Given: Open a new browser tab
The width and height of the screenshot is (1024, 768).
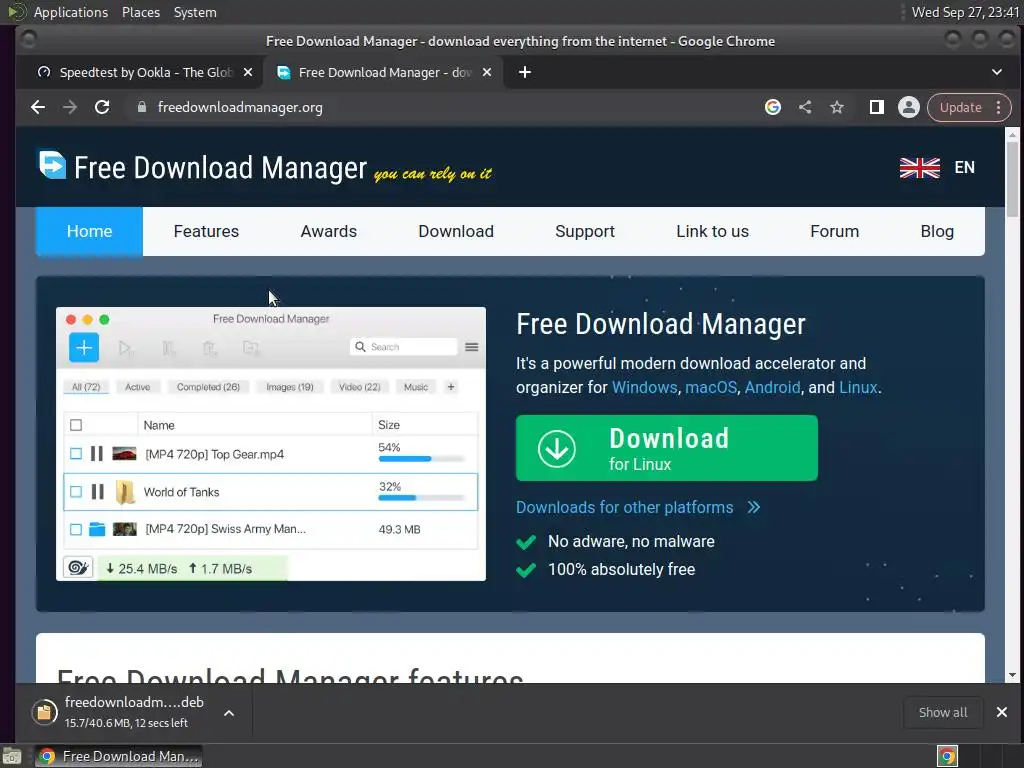Looking at the screenshot, I should tap(524, 72).
